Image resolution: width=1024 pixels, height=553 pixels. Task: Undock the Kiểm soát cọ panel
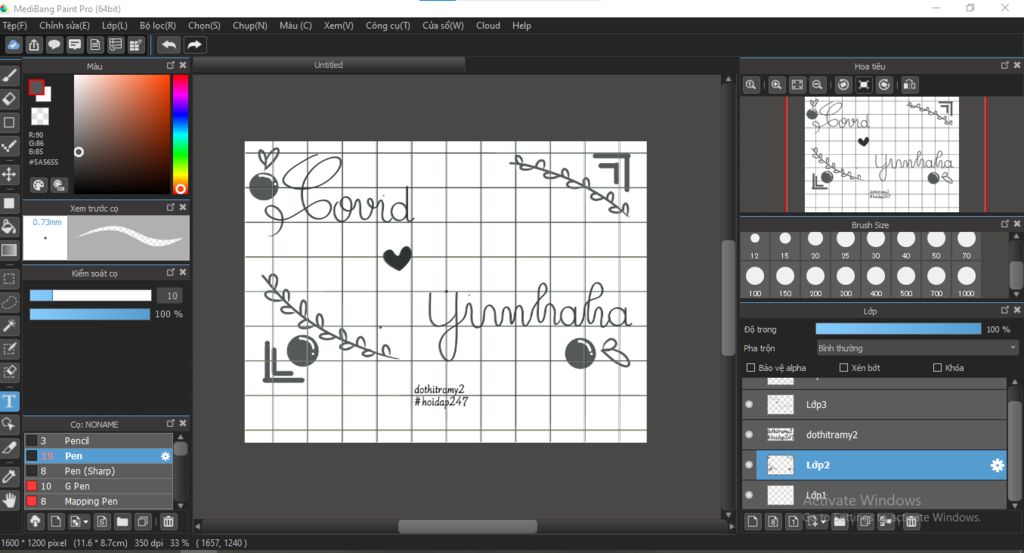(x=170, y=272)
